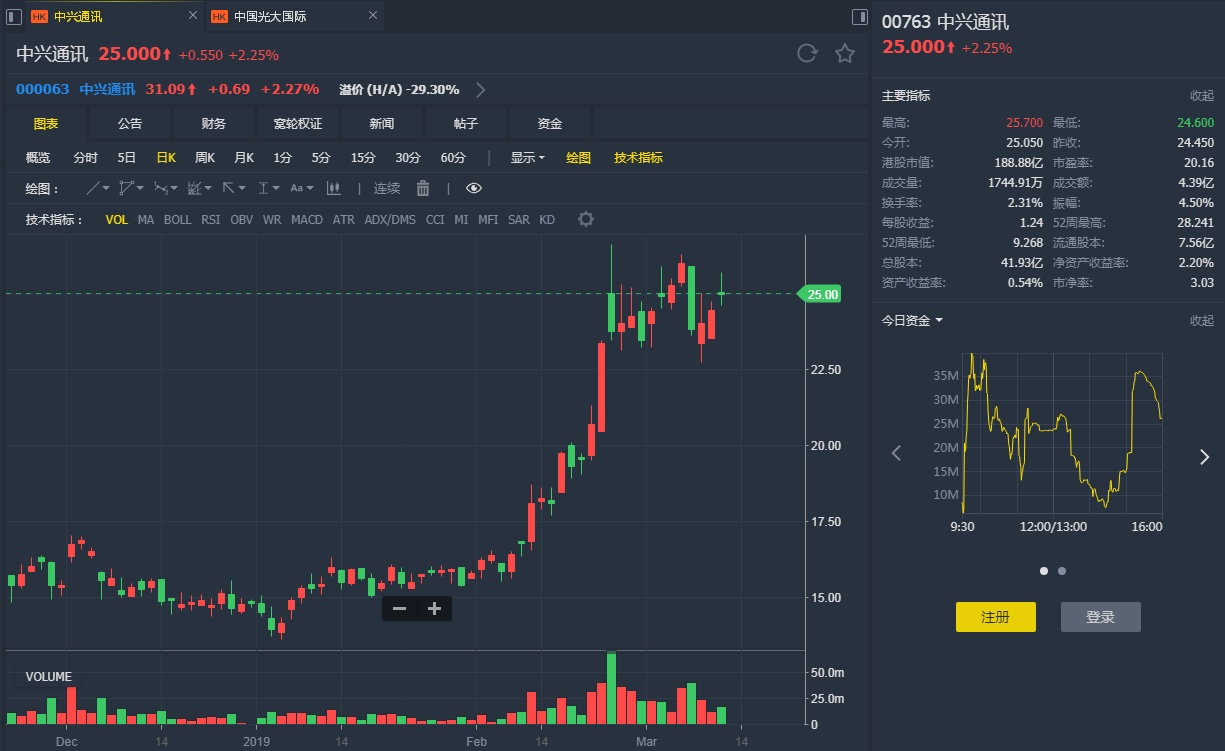The width and height of the screenshot is (1225, 751).
Task: Expand the H/A premium arrow
Action: [481, 90]
